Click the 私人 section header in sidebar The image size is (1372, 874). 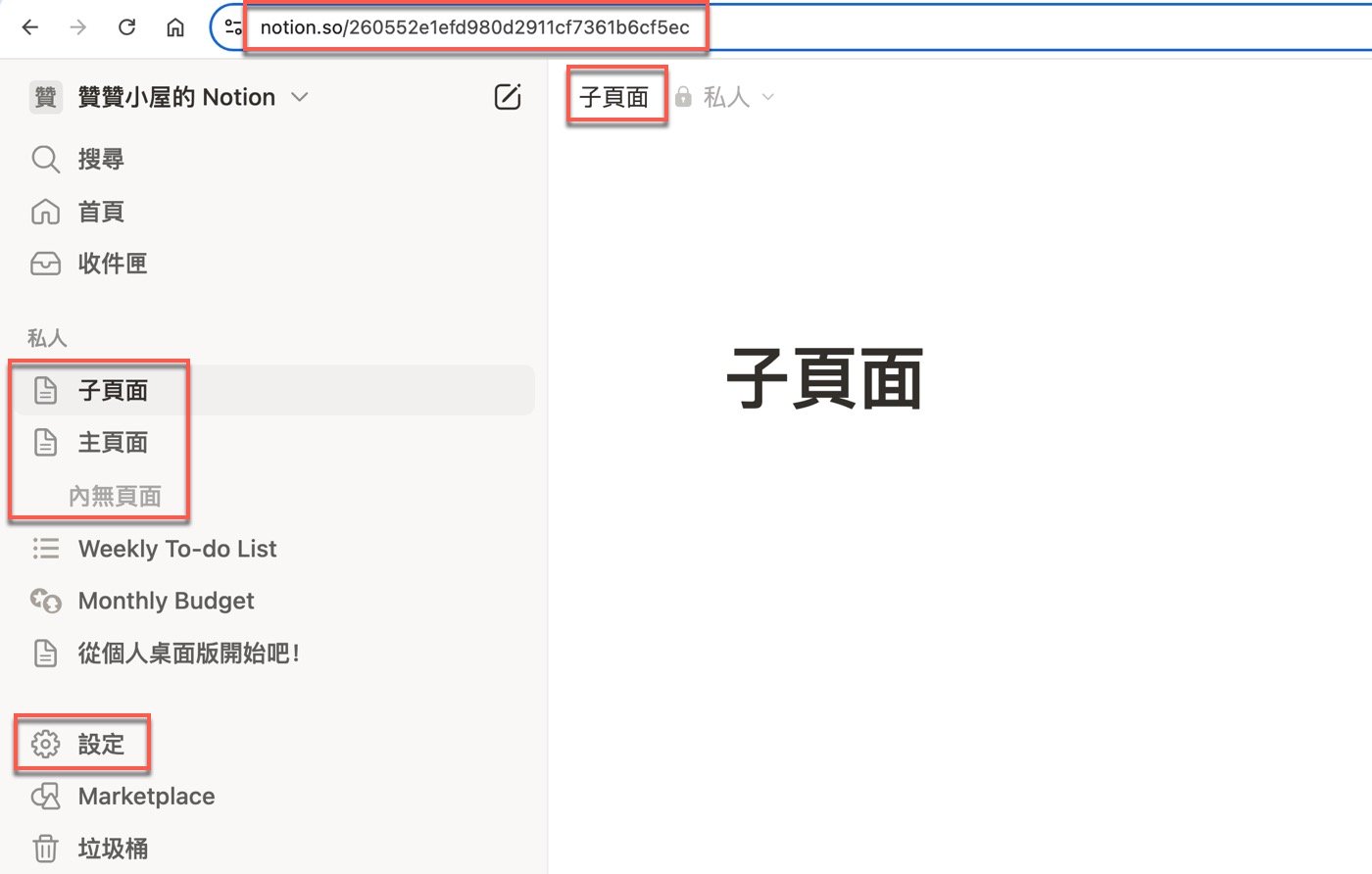tap(47, 338)
